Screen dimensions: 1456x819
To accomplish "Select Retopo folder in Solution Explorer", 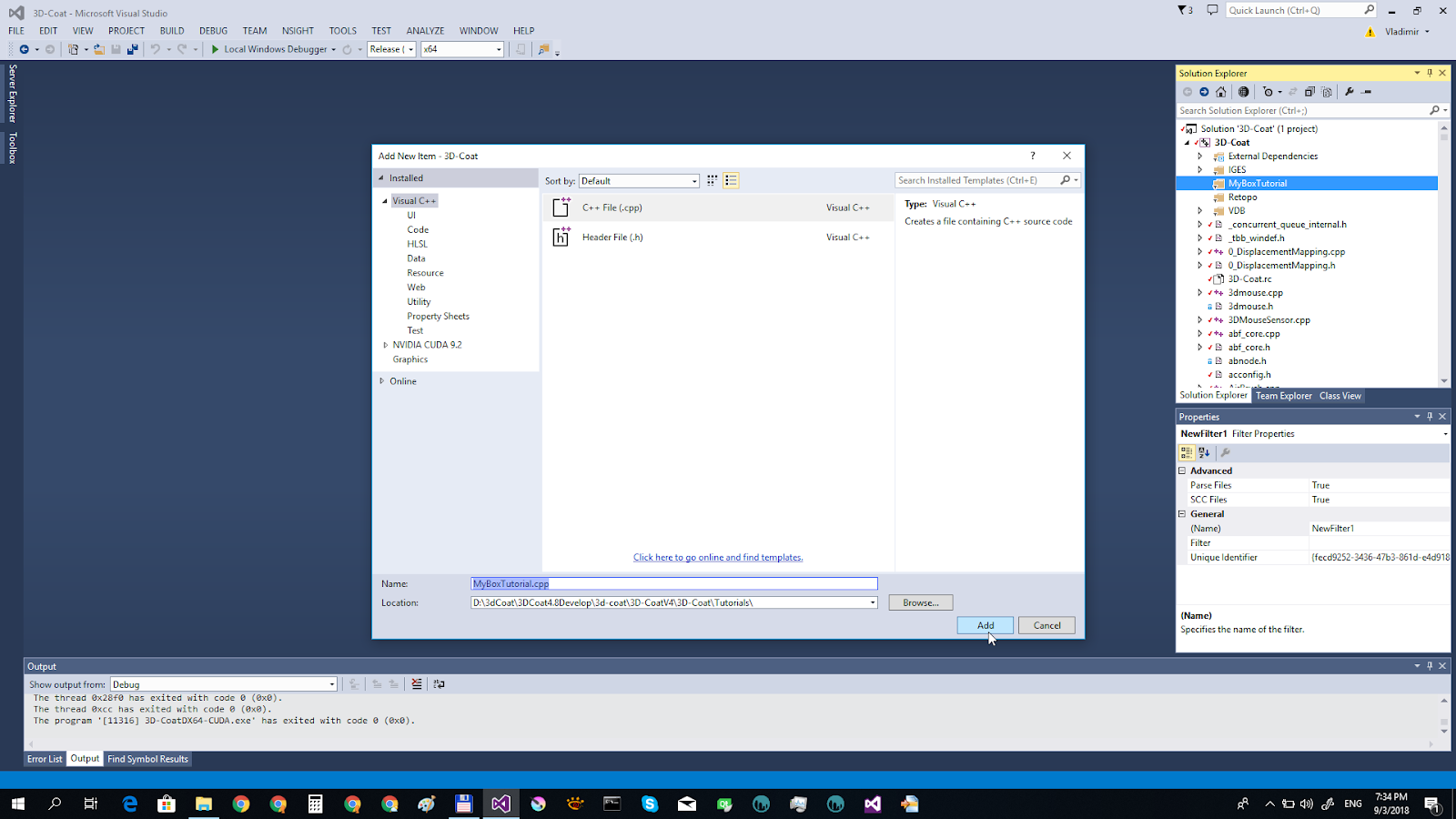I will point(1242,197).
